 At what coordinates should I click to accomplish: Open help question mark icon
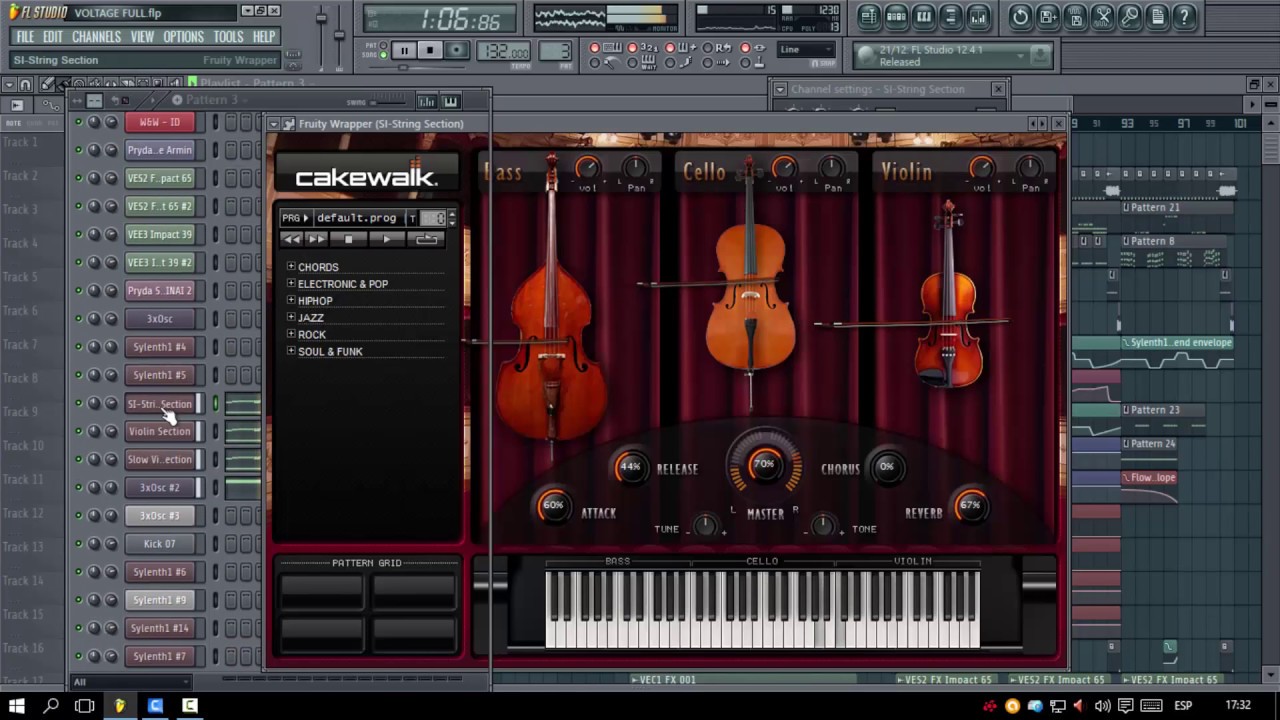[x=1184, y=16]
